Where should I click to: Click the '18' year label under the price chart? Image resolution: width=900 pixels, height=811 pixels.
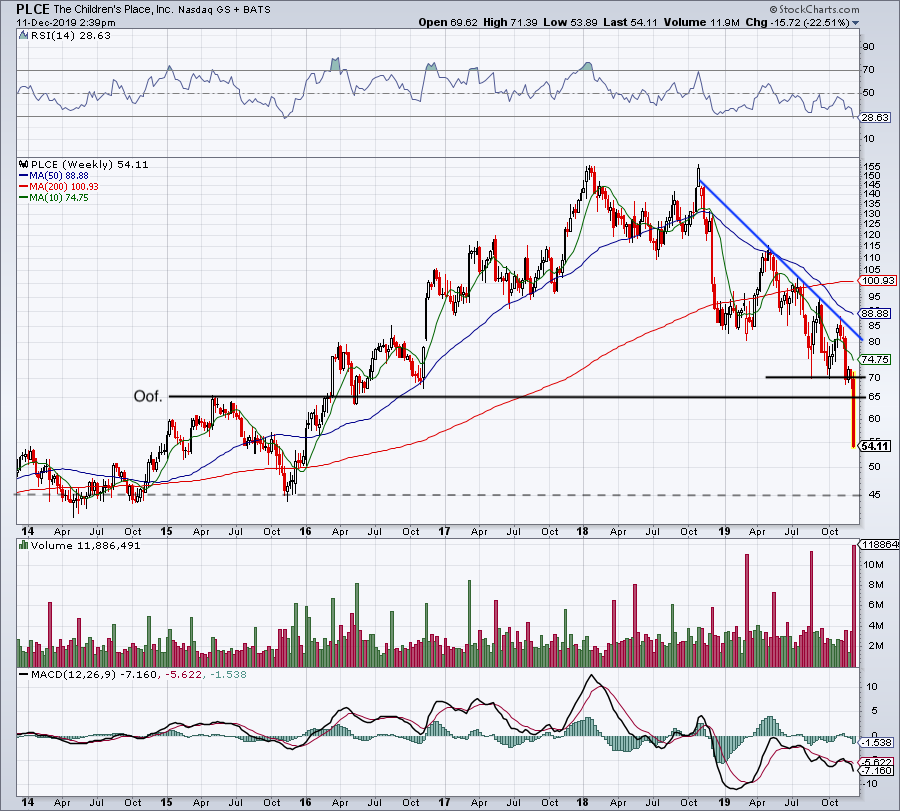582,531
